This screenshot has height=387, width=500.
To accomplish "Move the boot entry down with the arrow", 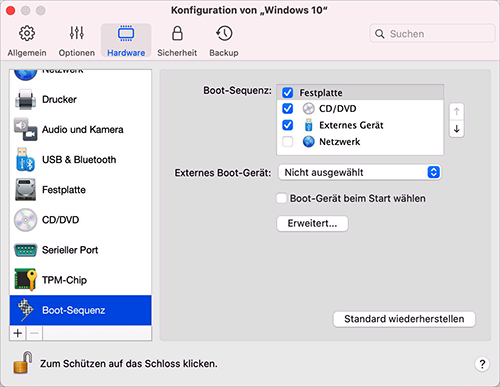I will click(457, 129).
